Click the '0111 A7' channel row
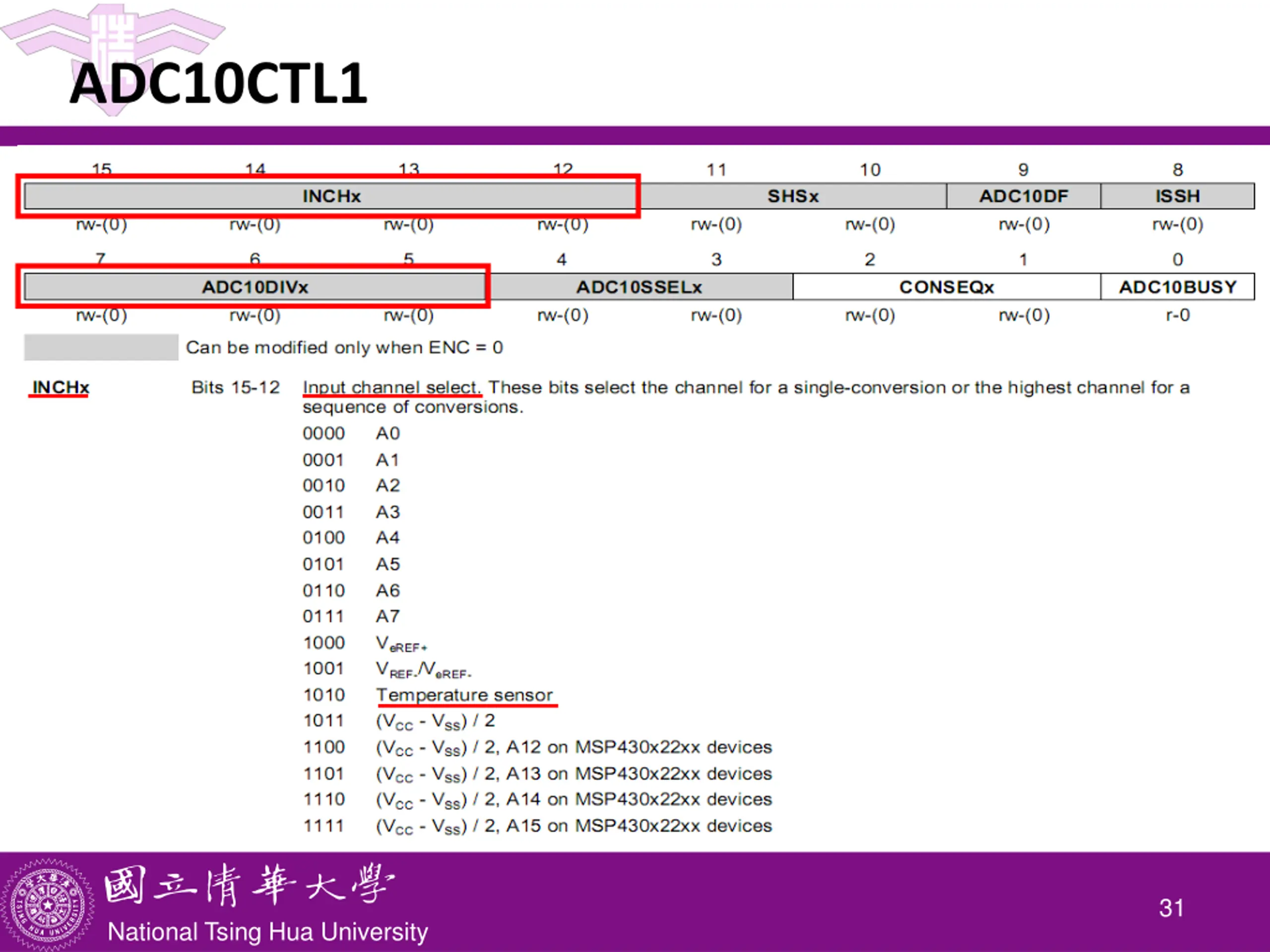The height and width of the screenshot is (952, 1270). point(351,616)
